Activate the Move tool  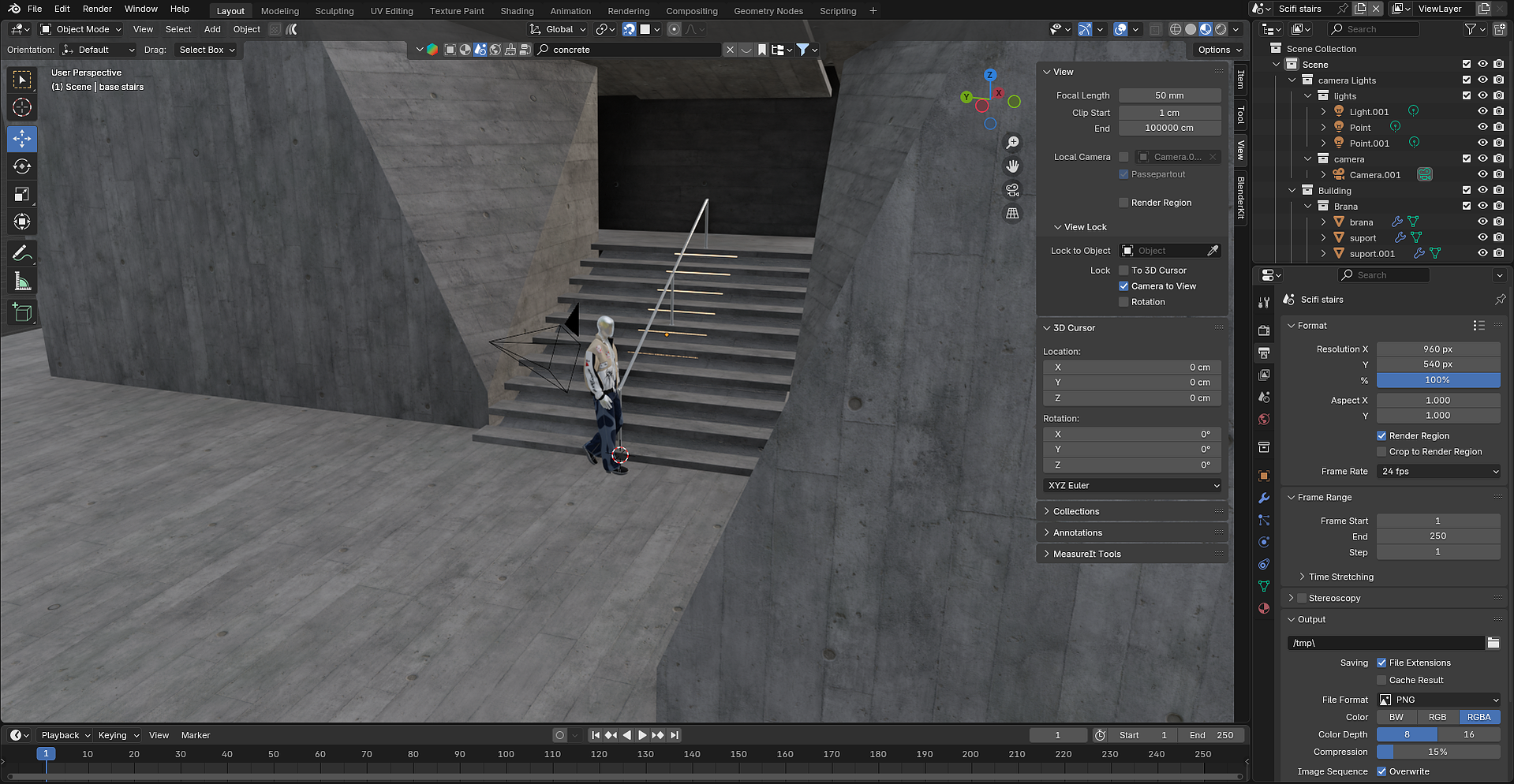[22, 139]
